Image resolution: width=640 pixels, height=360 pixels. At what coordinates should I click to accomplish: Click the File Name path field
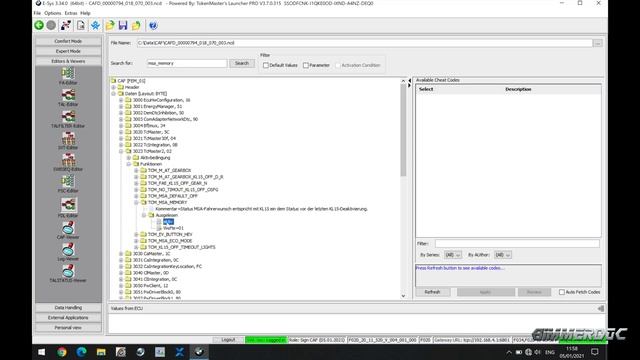point(364,43)
